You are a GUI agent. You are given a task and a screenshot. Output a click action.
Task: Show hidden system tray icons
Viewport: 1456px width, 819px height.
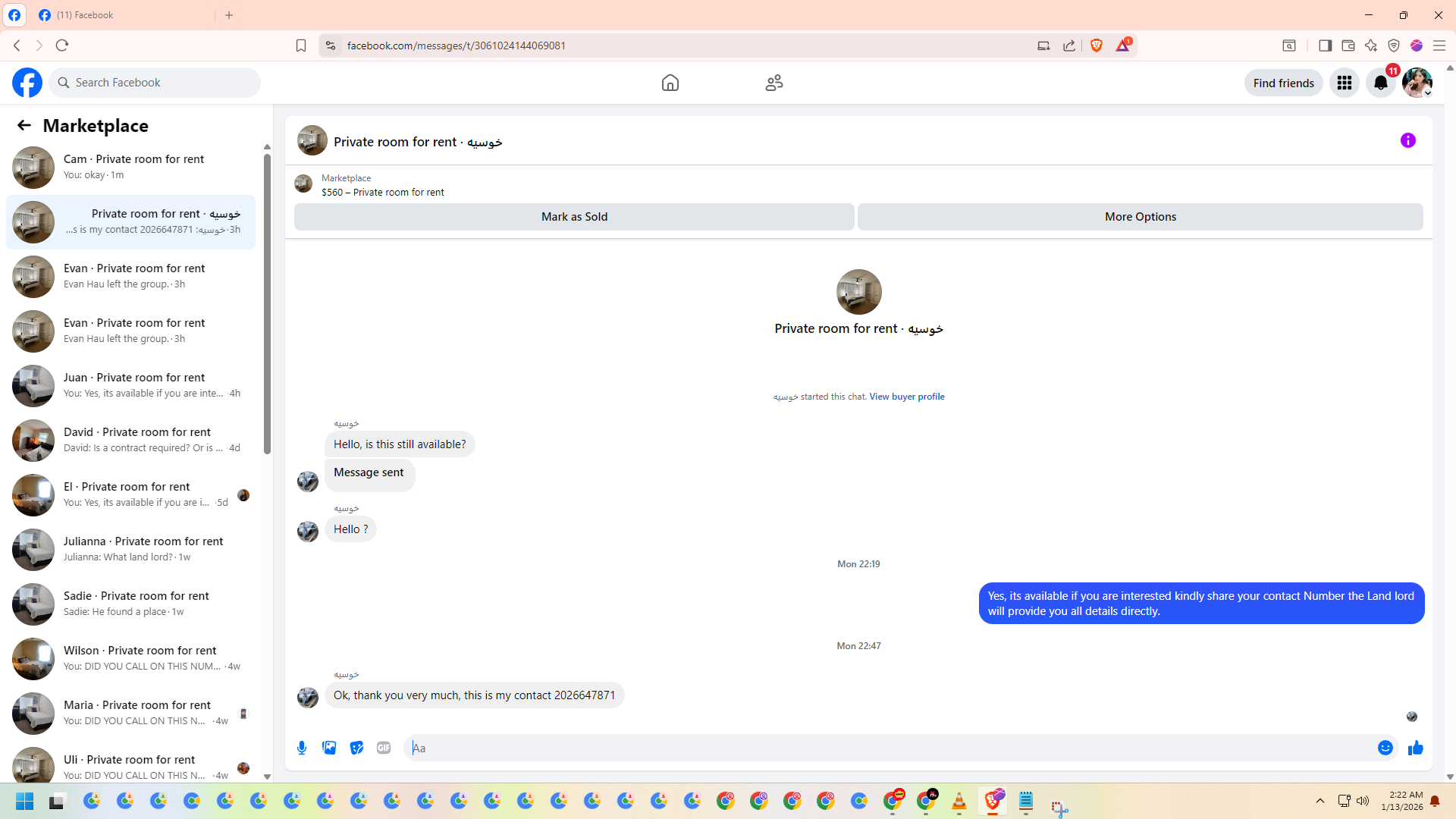pyautogui.click(x=1319, y=801)
